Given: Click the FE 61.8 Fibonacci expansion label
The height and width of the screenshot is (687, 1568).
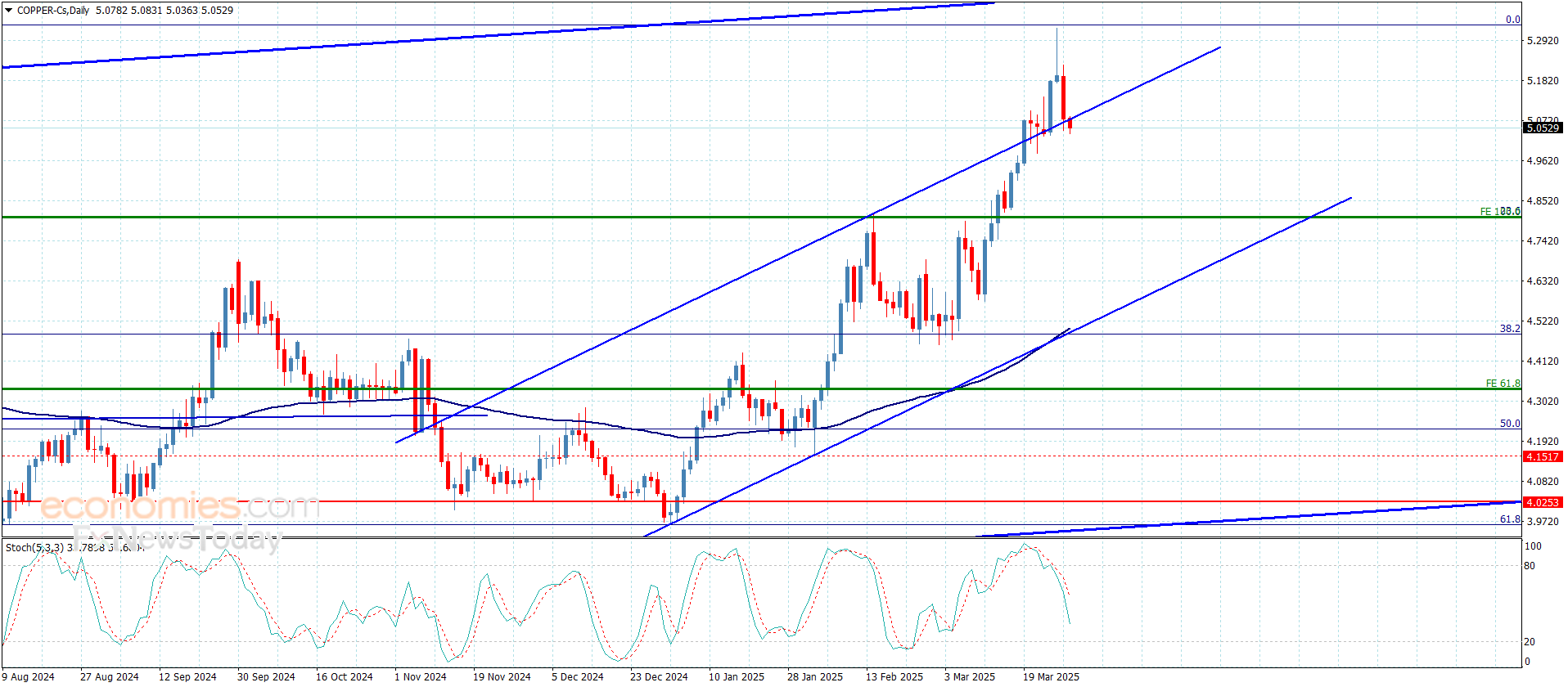Looking at the screenshot, I should (x=1503, y=384).
